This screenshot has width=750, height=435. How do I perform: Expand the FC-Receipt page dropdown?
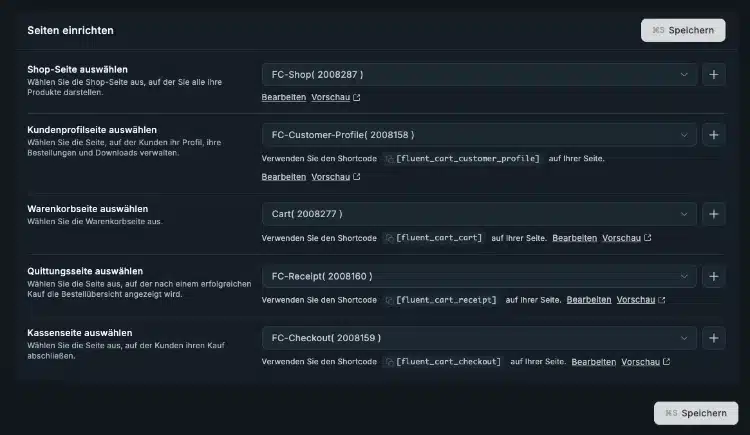point(478,276)
